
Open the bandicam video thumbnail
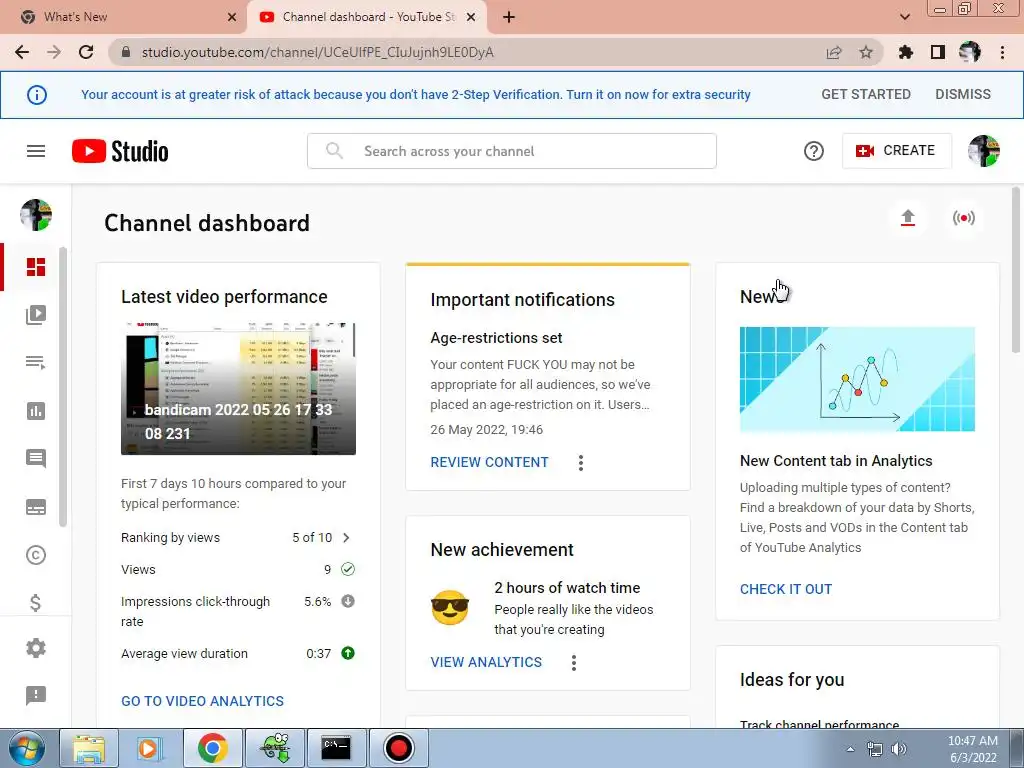[x=238, y=389]
